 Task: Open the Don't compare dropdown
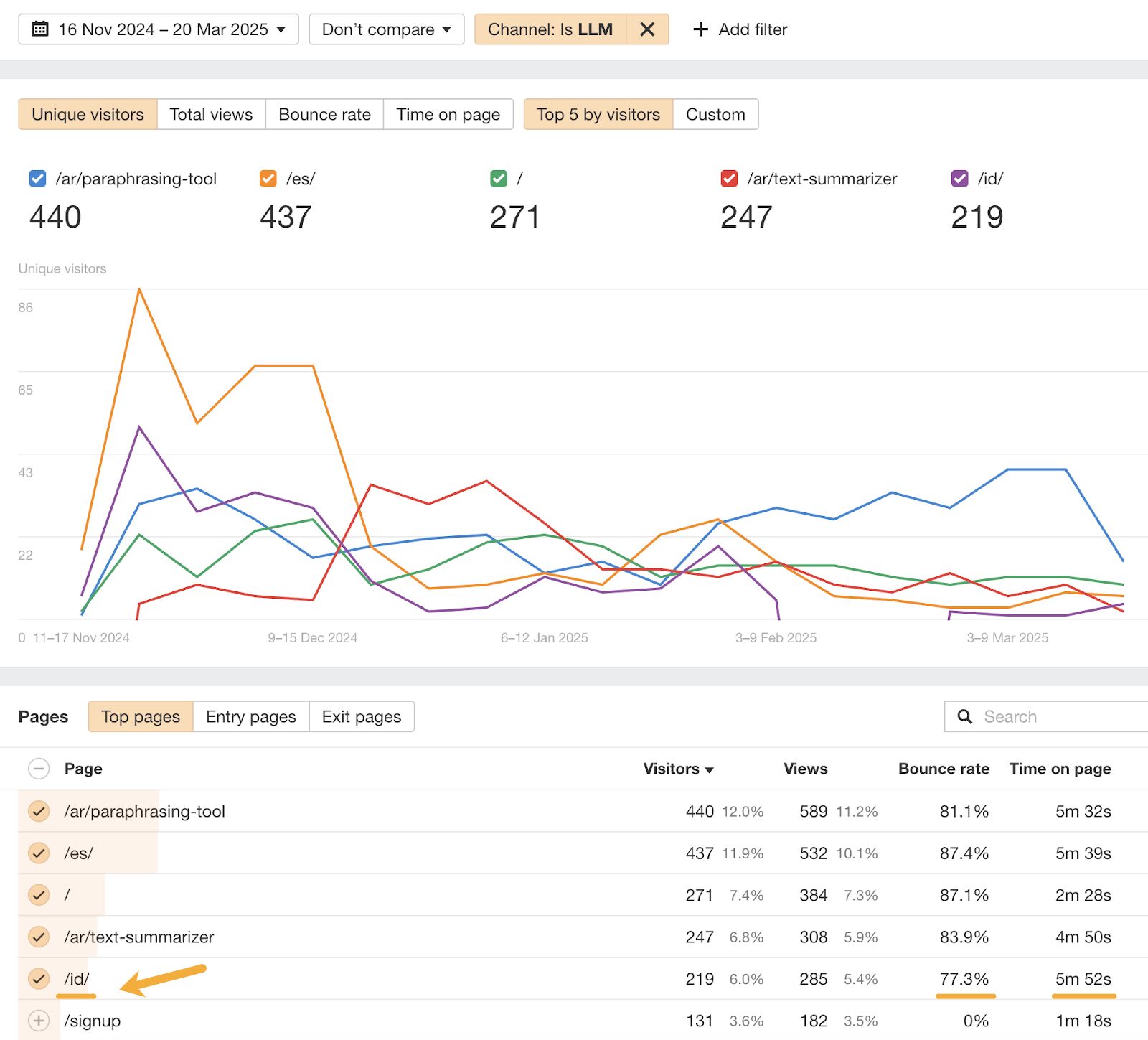[386, 29]
